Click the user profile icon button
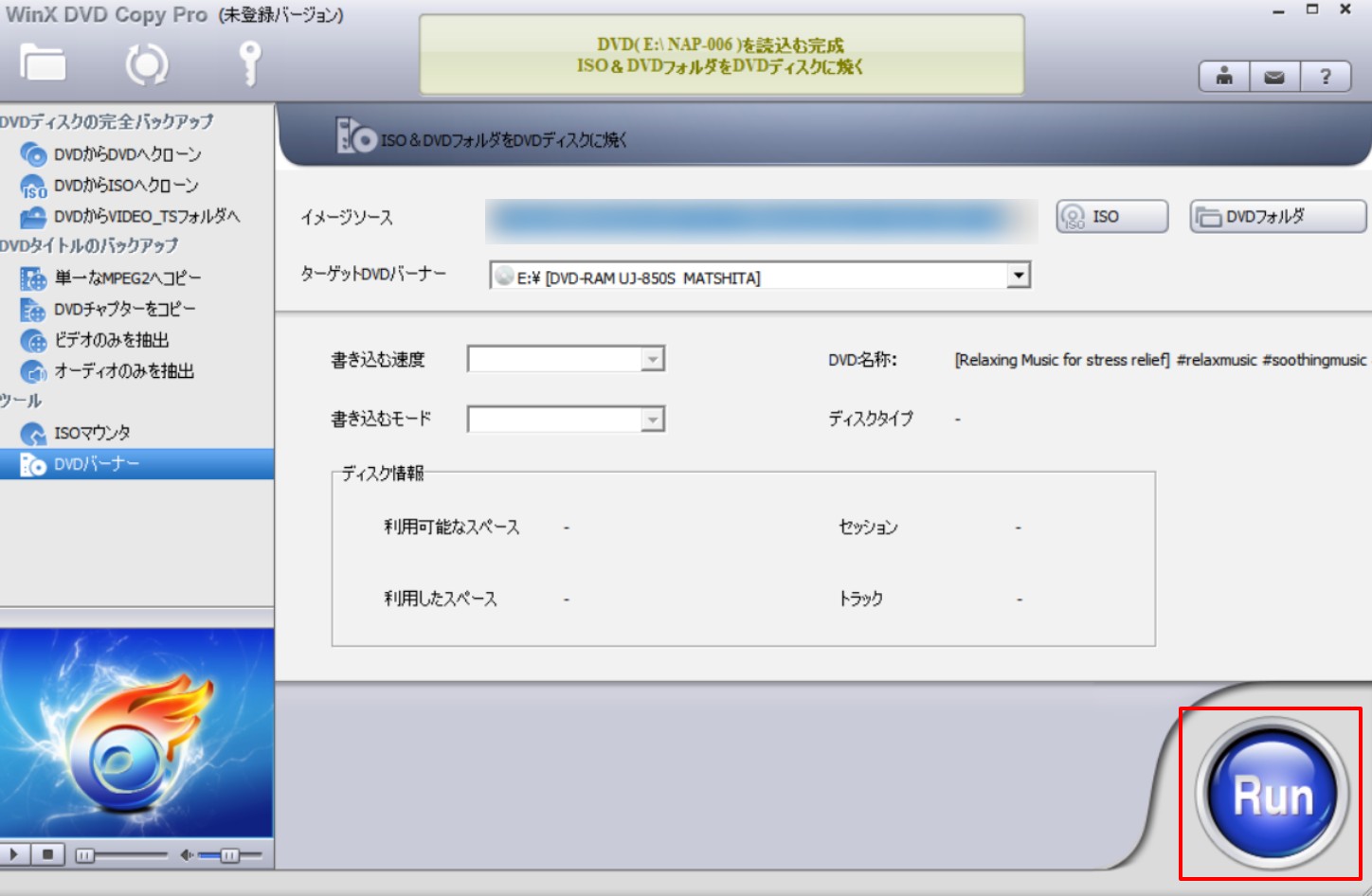Image resolution: width=1372 pixels, height=896 pixels. (1224, 77)
